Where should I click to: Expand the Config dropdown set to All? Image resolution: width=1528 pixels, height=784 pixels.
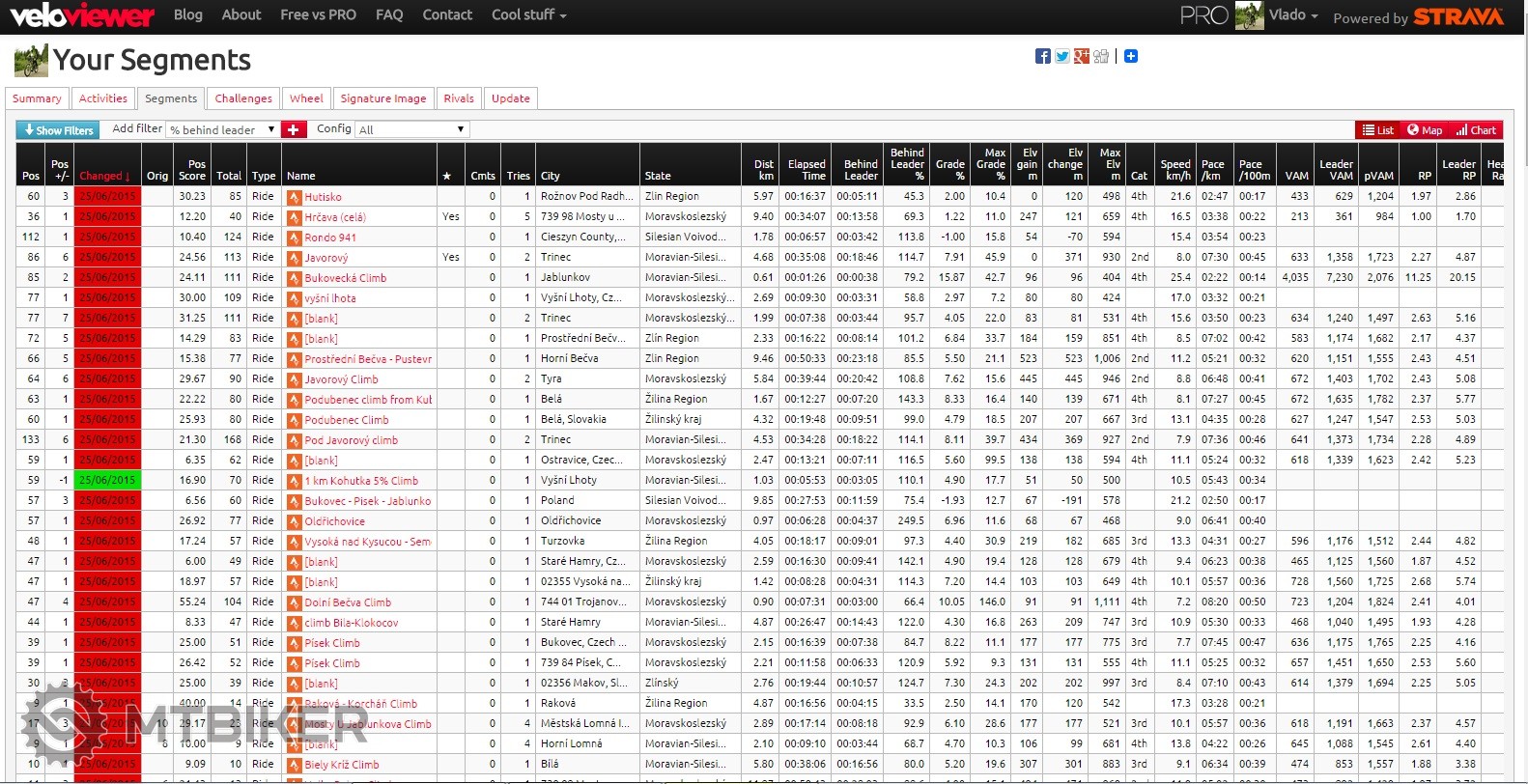411,129
